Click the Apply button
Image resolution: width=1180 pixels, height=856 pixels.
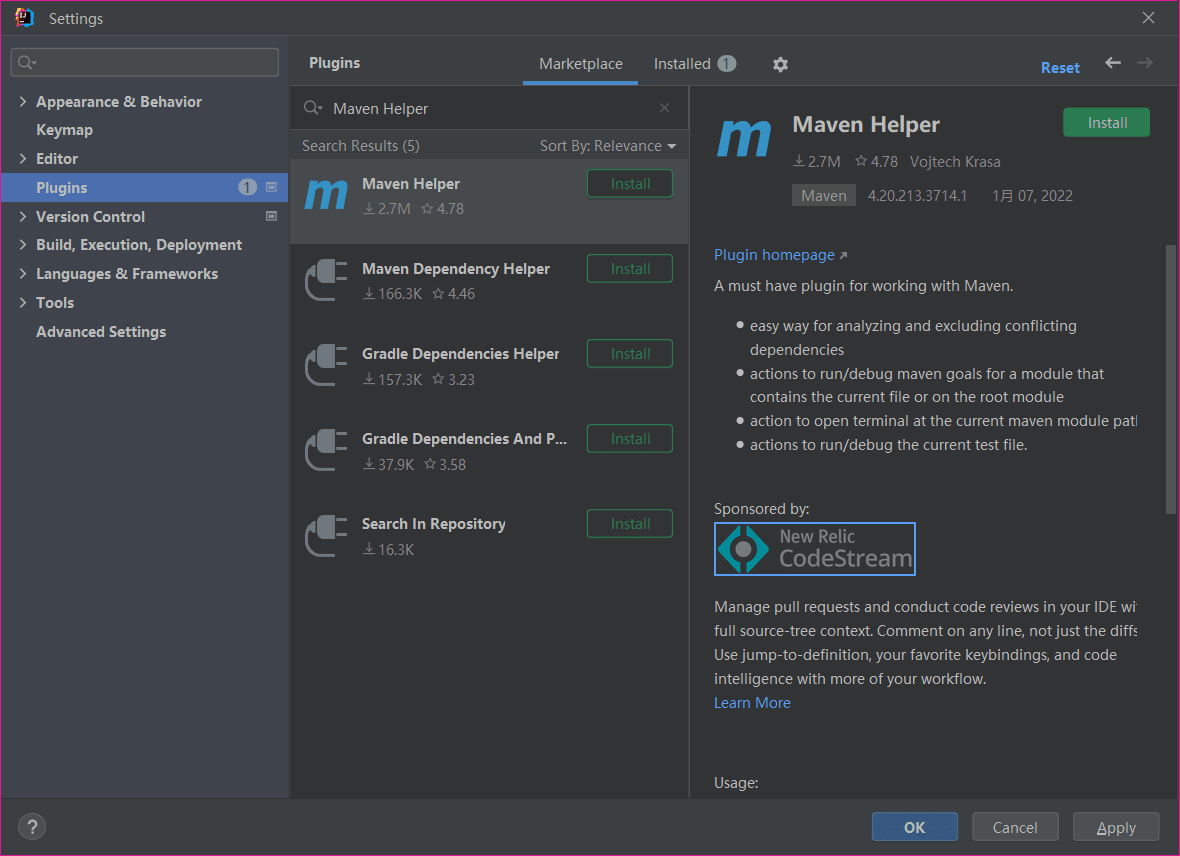pyautogui.click(x=1116, y=827)
